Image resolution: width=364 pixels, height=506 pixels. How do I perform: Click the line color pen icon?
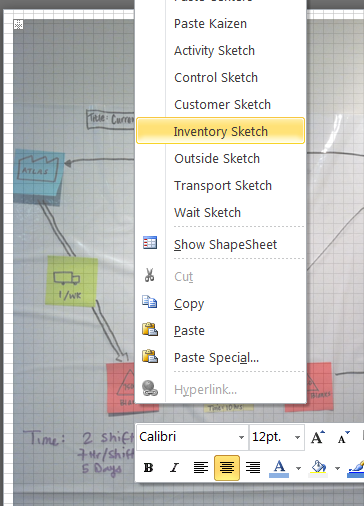click(x=356, y=468)
